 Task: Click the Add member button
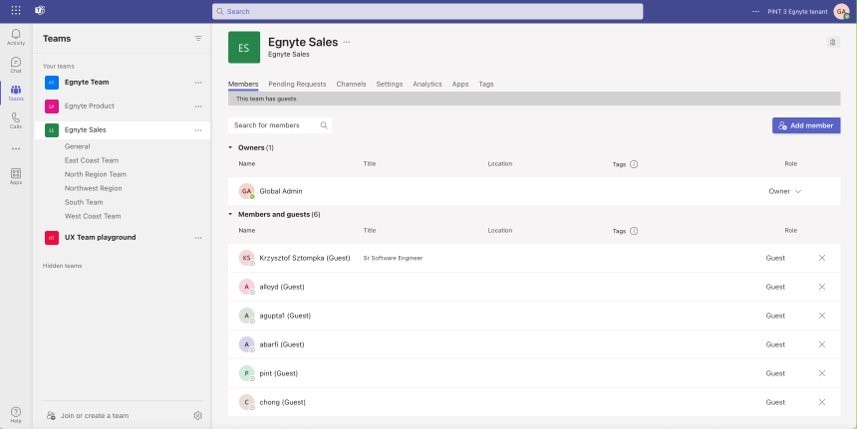(806, 126)
